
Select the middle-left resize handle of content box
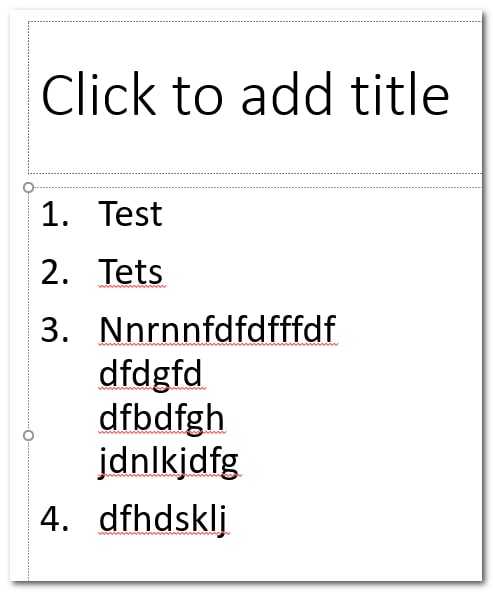[x=28, y=436]
